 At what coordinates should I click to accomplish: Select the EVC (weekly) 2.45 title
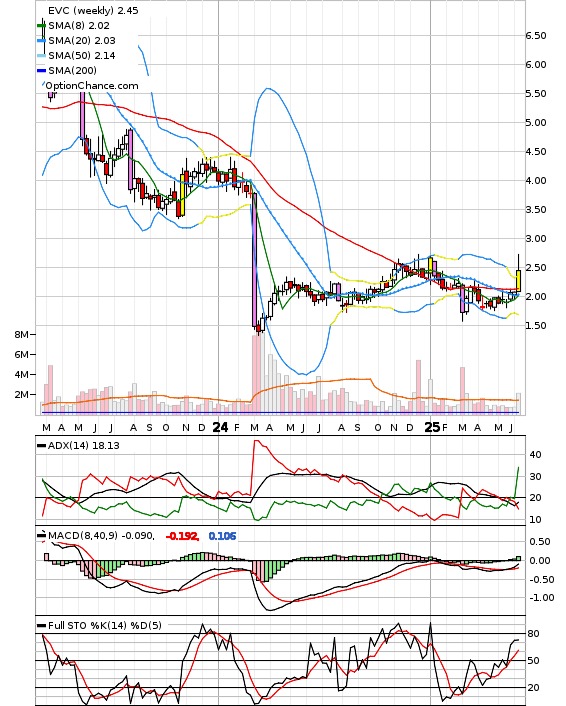93,10
